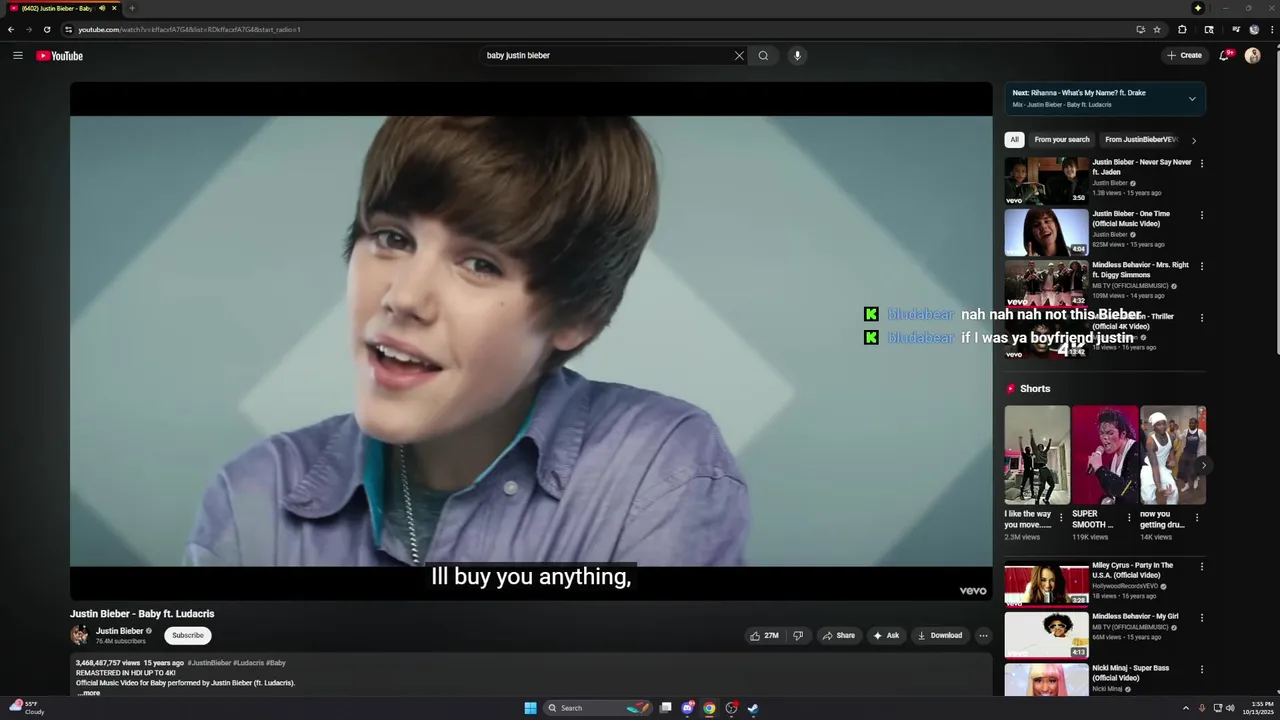Open options for Mrs. Right video
The width and height of the screenshot is (1280, 720).
pyautogui.click(x=1201, y=266)
